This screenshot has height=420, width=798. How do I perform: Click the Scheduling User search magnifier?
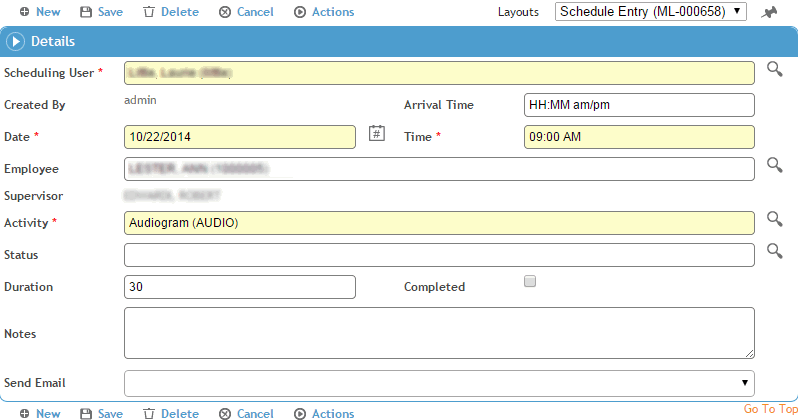(x=774, y=69)
